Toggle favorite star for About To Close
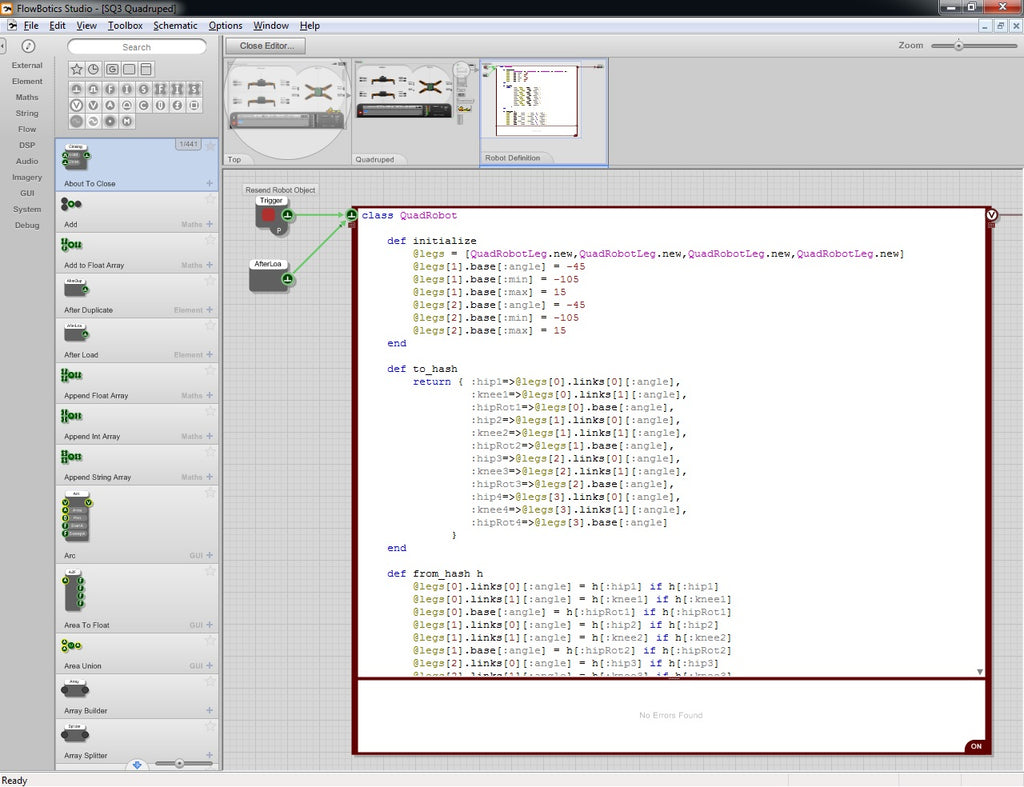Screen dimensions: 1024x787 [x=210, y=146]
